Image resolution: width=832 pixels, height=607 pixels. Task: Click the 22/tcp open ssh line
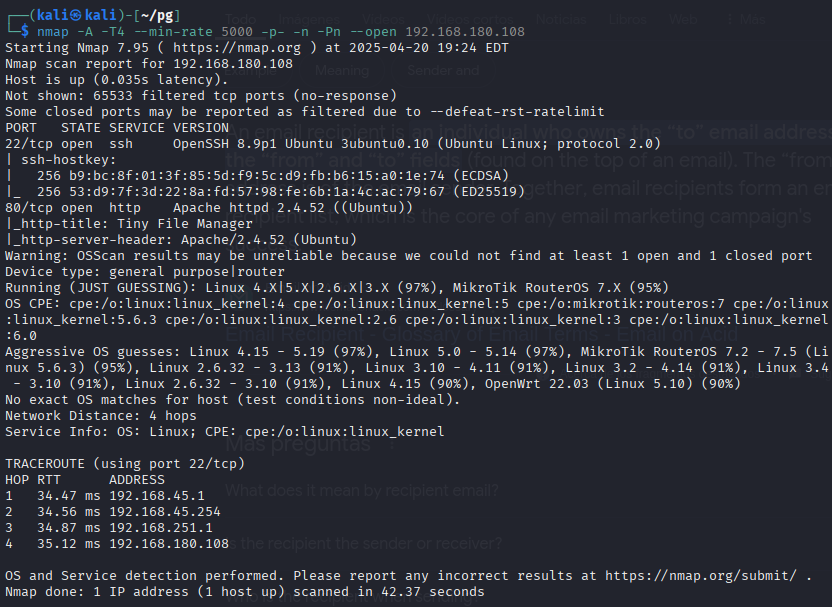click(x=333, y=144)
